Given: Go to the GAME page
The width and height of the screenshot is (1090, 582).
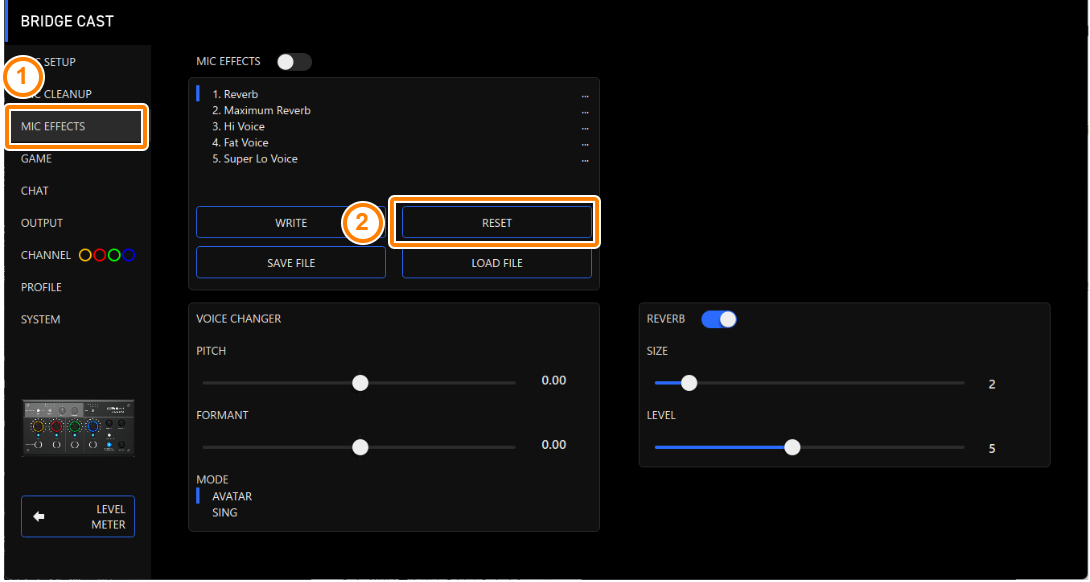Looking at the screenshot, I should pos(36,159).
